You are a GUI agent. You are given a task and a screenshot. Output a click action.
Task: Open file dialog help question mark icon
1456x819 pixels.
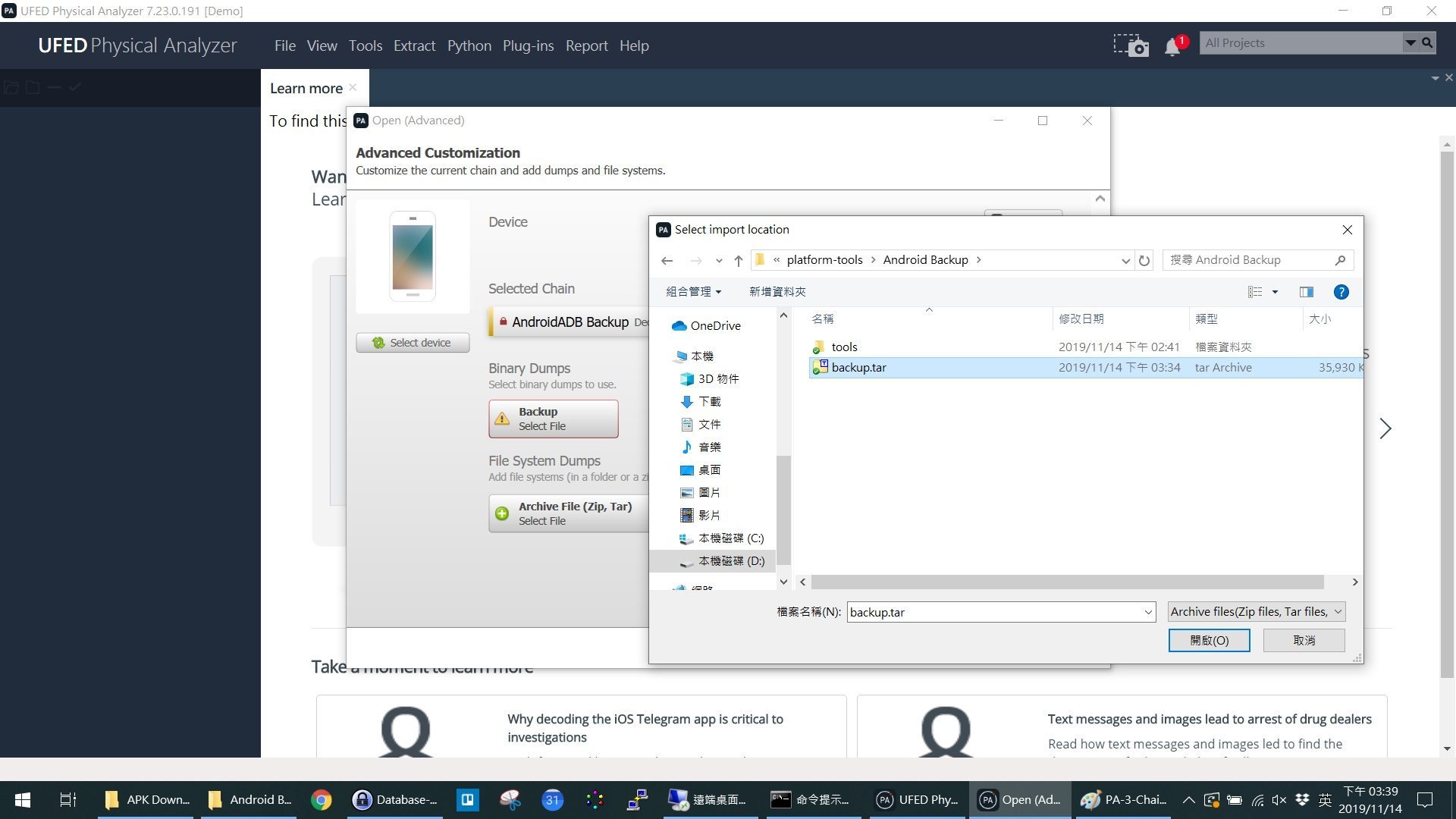pyautogui.click(x=1341, y=292)
